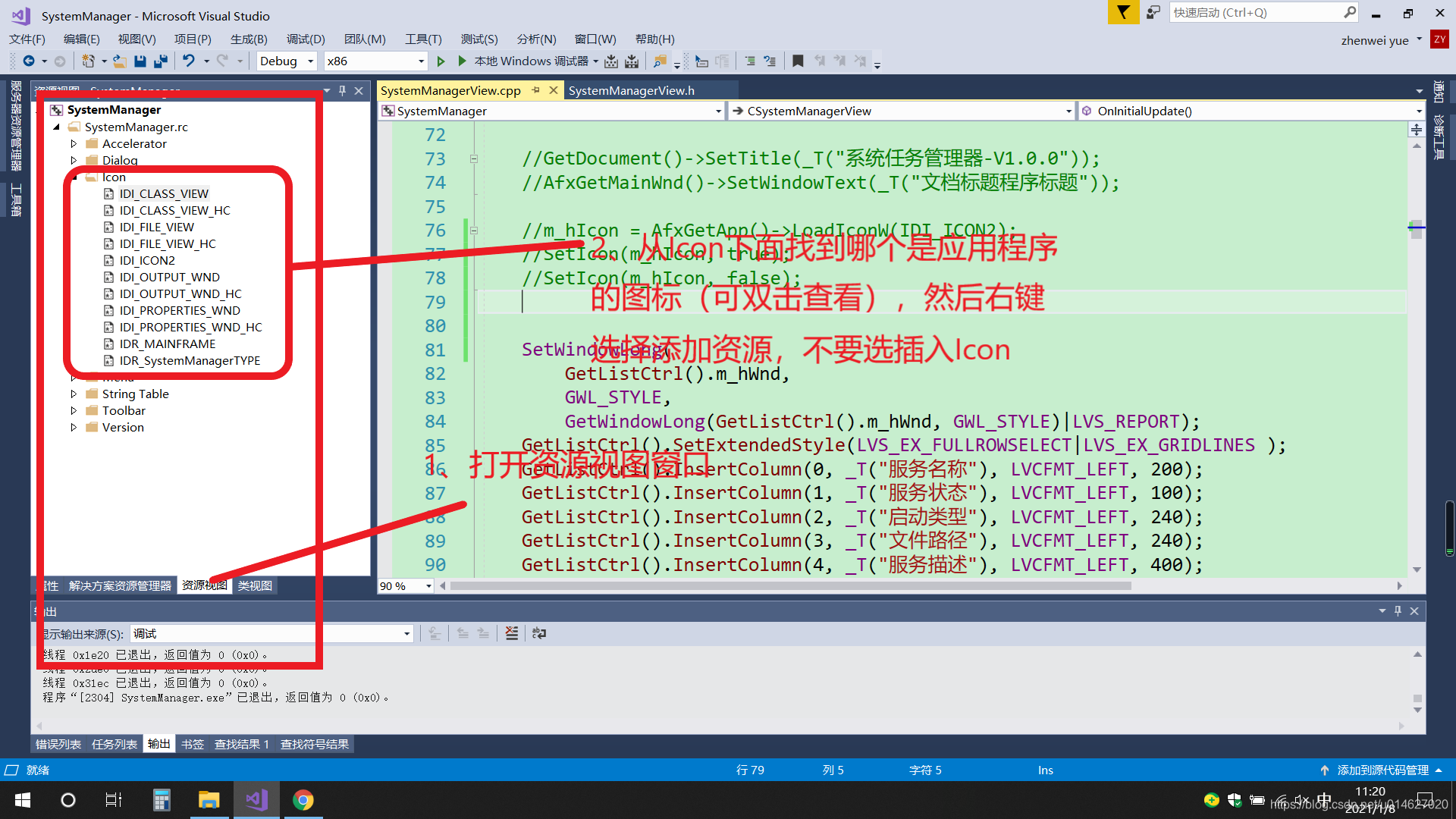Open the feedback flag notification icon
Image resolution: width=1456 pixels, height=819 pixels.
pos(1123,13)
